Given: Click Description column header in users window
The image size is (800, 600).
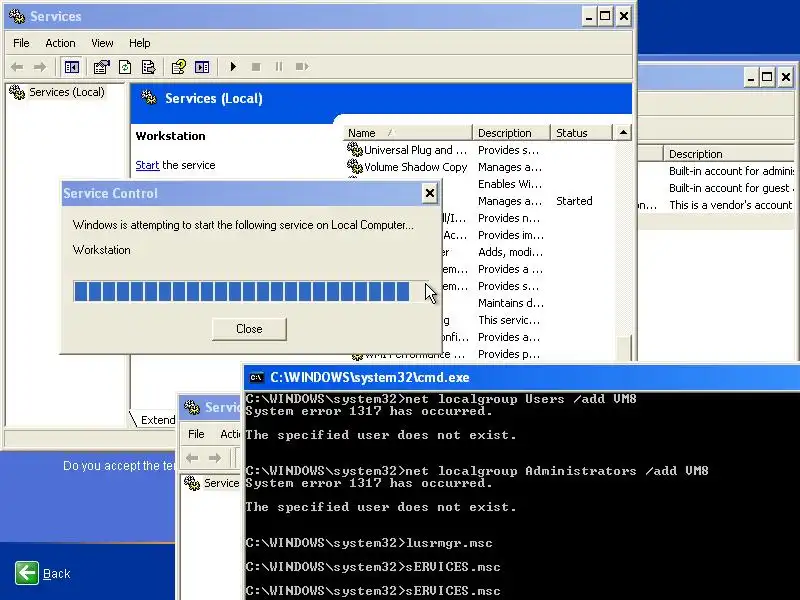Looking at the screenshot, I should [730, 154].
